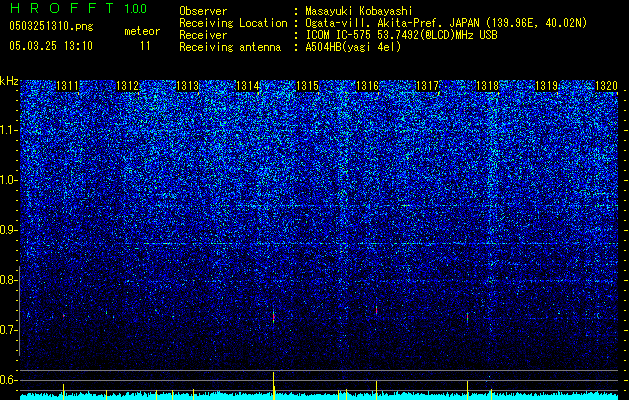Viewport: 629px width, 400px height.
Task: Click the 1318 time marker
Action: [x=487, y=86]
